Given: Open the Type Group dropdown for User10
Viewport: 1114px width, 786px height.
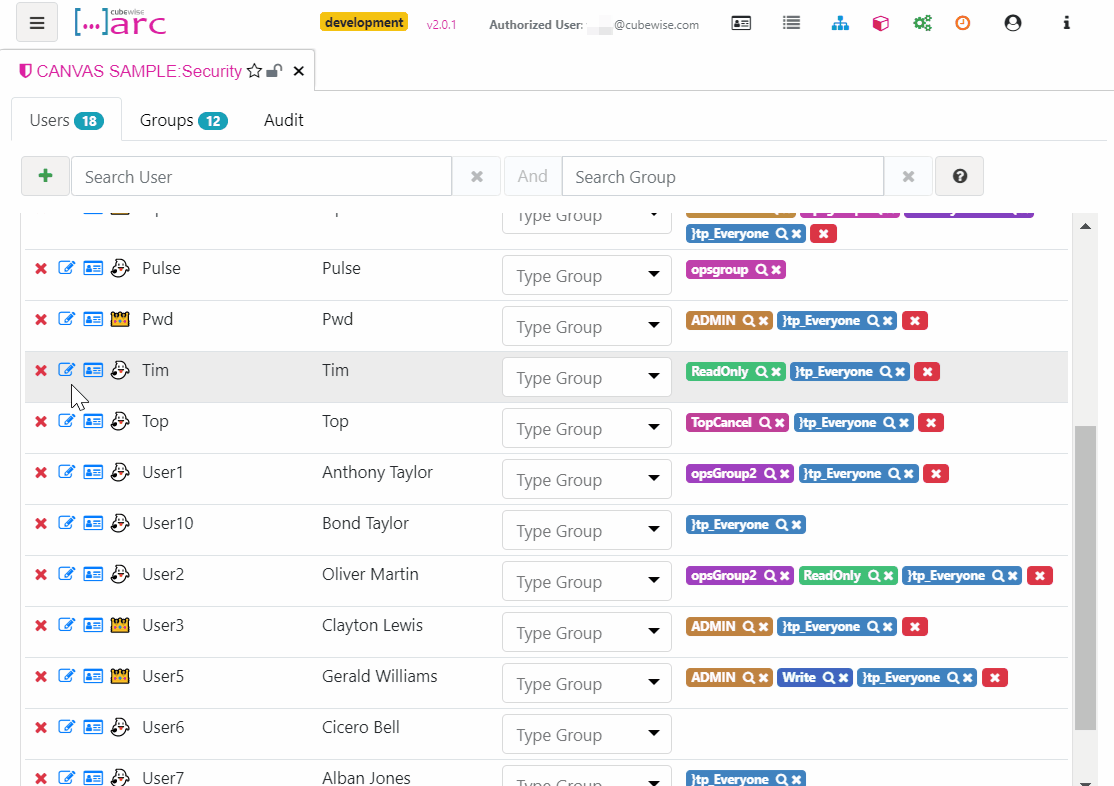Looking at the screenshot, I should pyautogui.click(x=586, y=530).
